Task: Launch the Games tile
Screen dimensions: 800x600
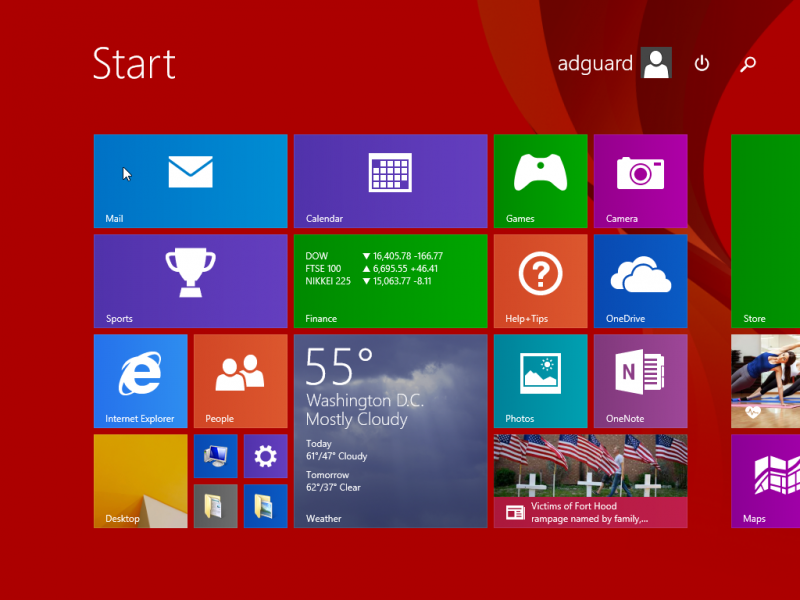Action: tap(540, 181)
